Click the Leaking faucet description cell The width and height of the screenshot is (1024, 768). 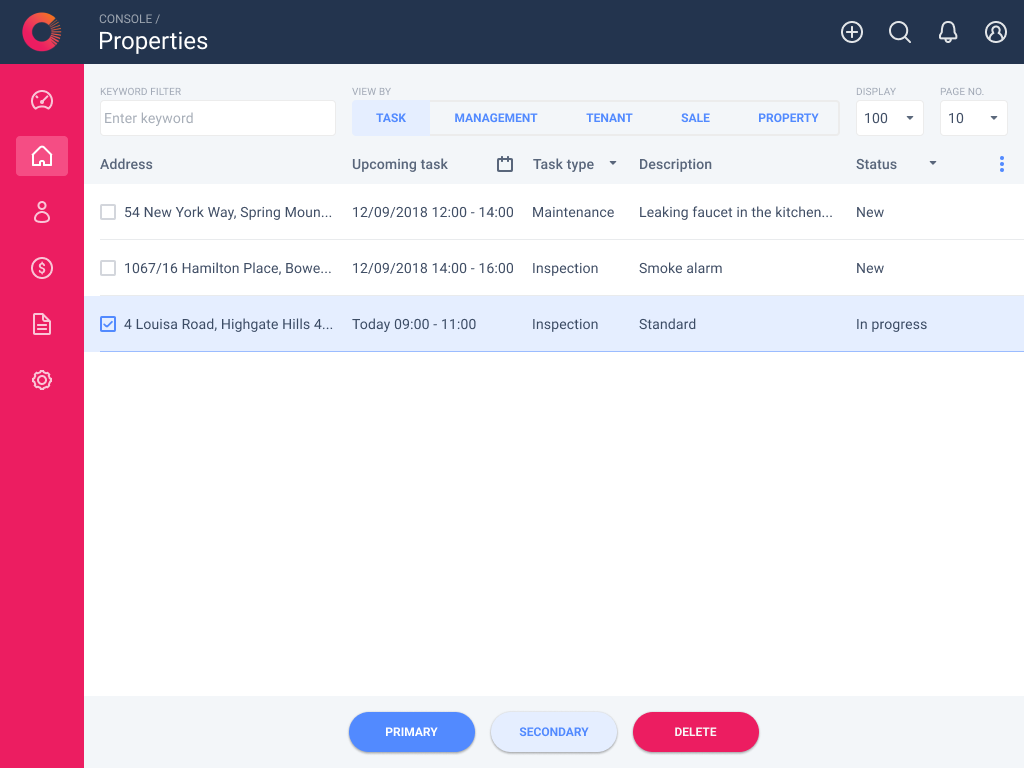point(735,212)
